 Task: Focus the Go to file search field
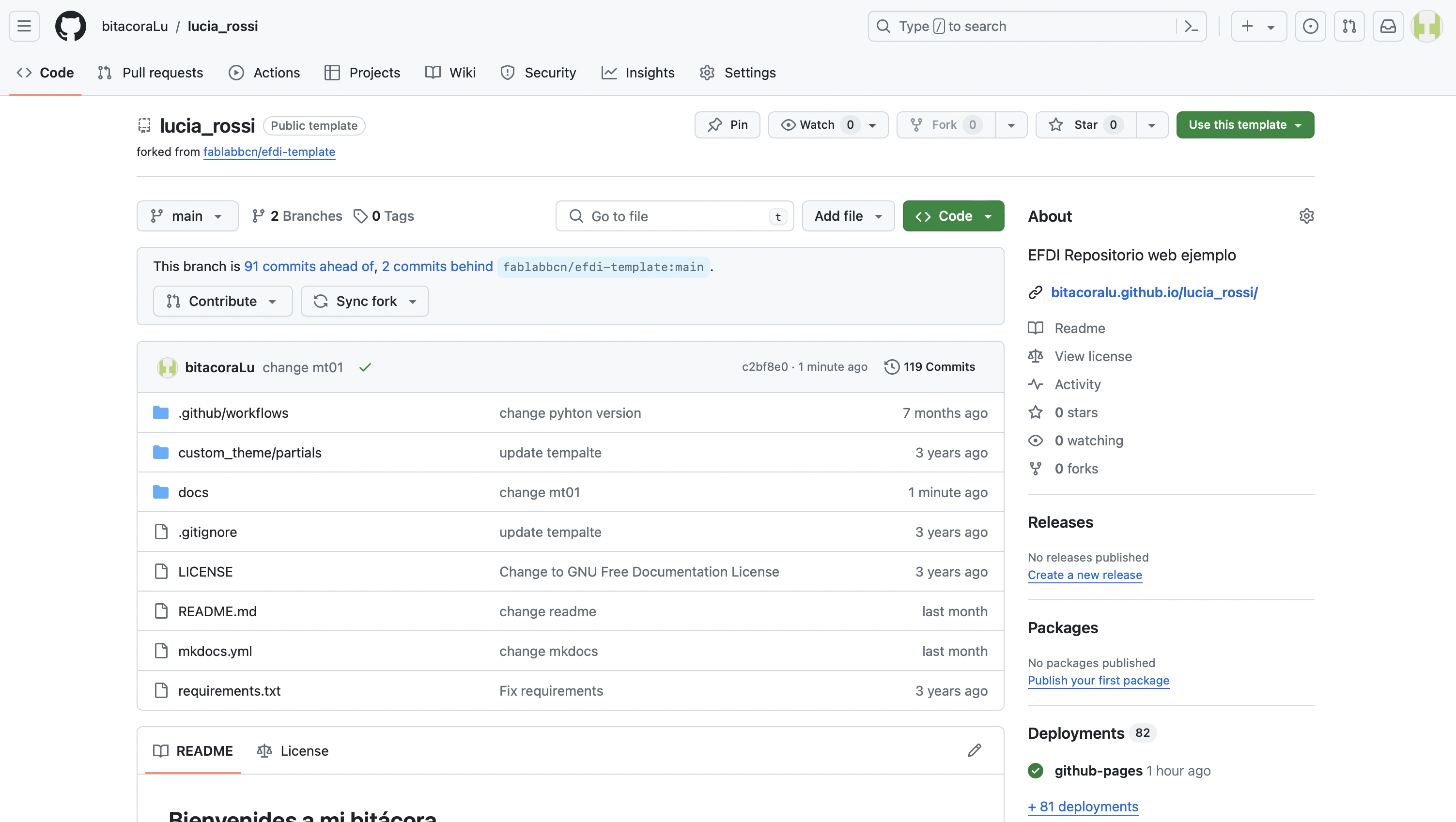coord(674,216)
